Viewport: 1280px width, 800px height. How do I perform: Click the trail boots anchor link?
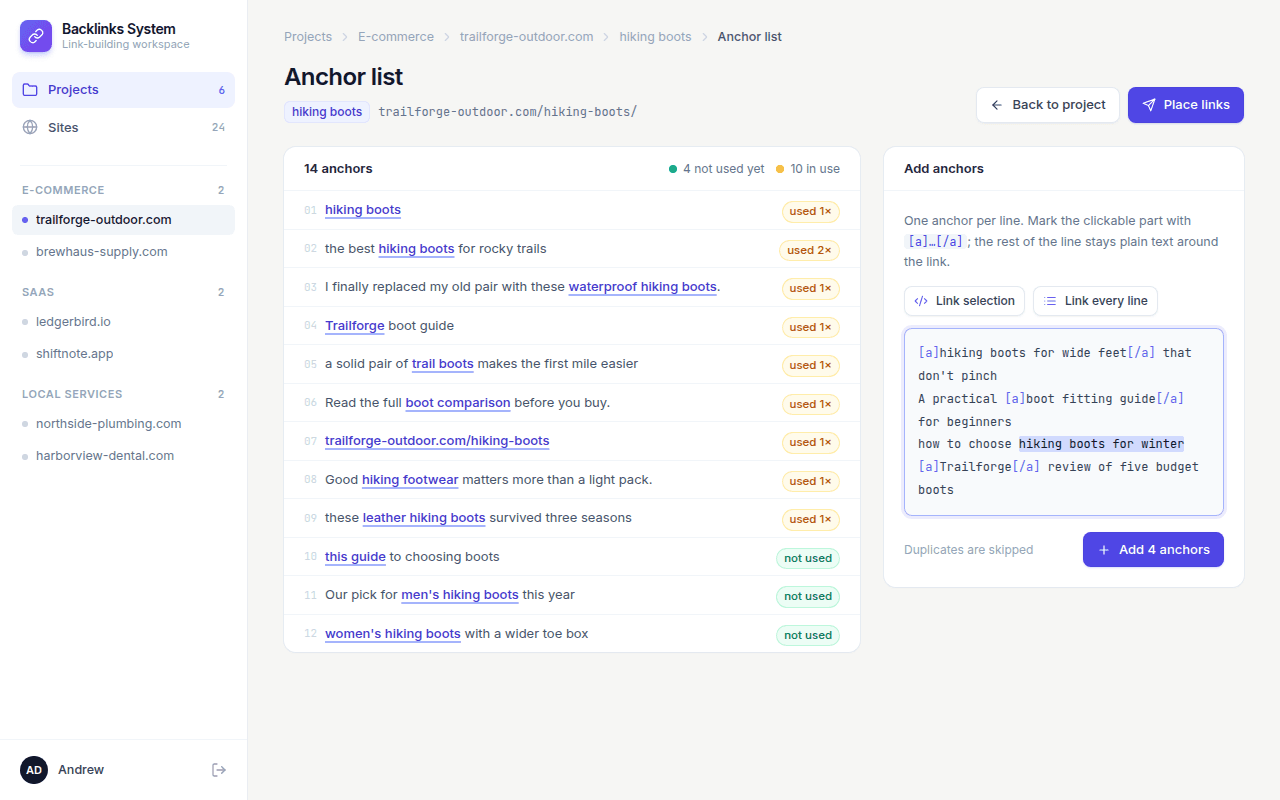tap(443, 364)
